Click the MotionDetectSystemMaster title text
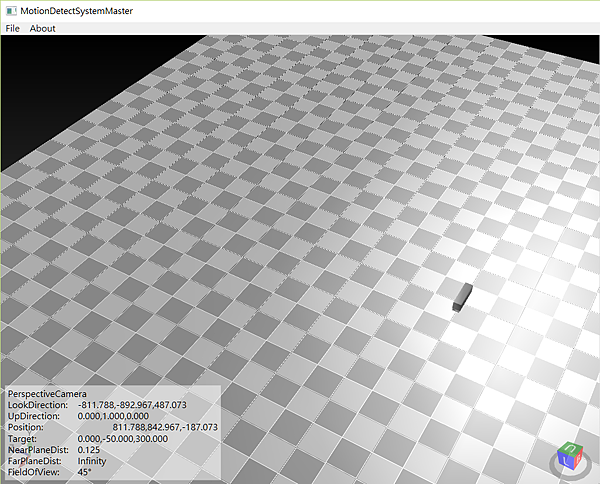Viewport: 600px width, 484px height. click(x=77, y=11)
